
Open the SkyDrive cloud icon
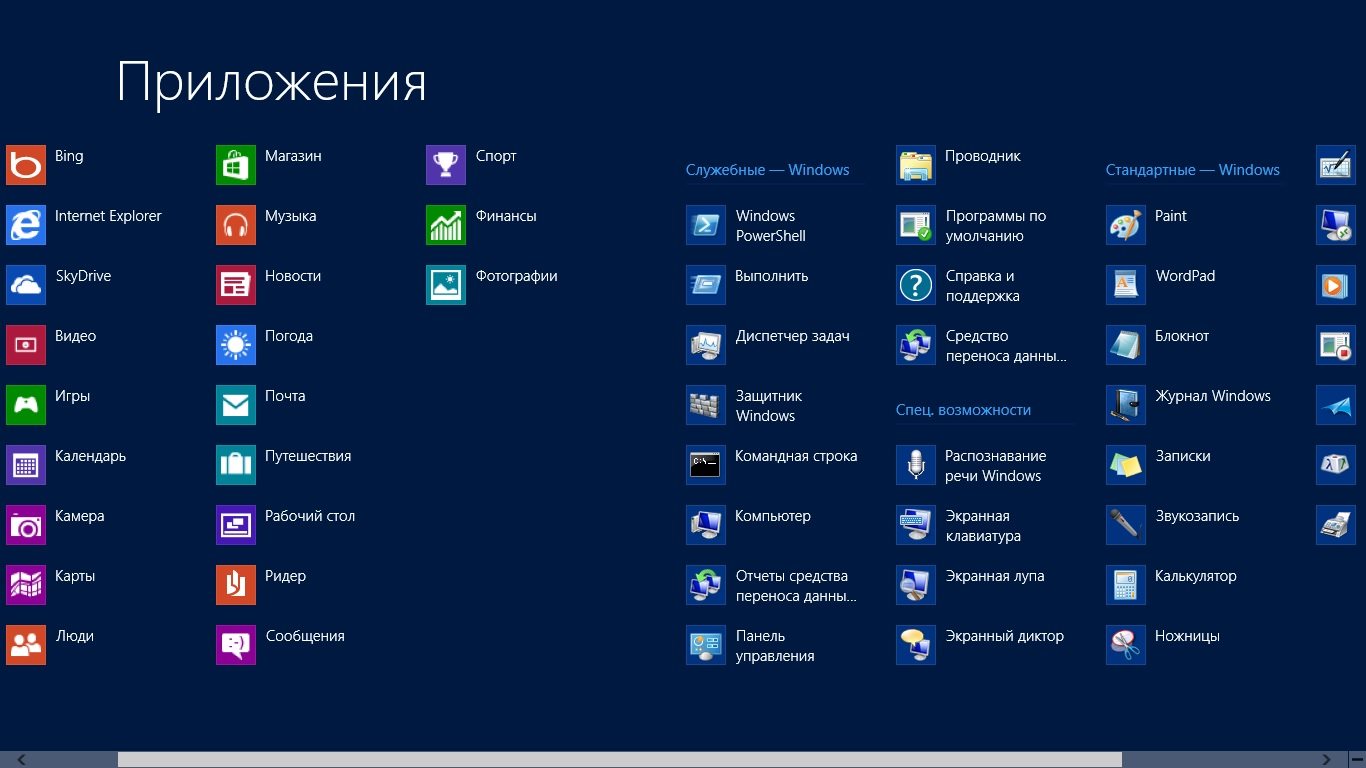tap(26, 285)
